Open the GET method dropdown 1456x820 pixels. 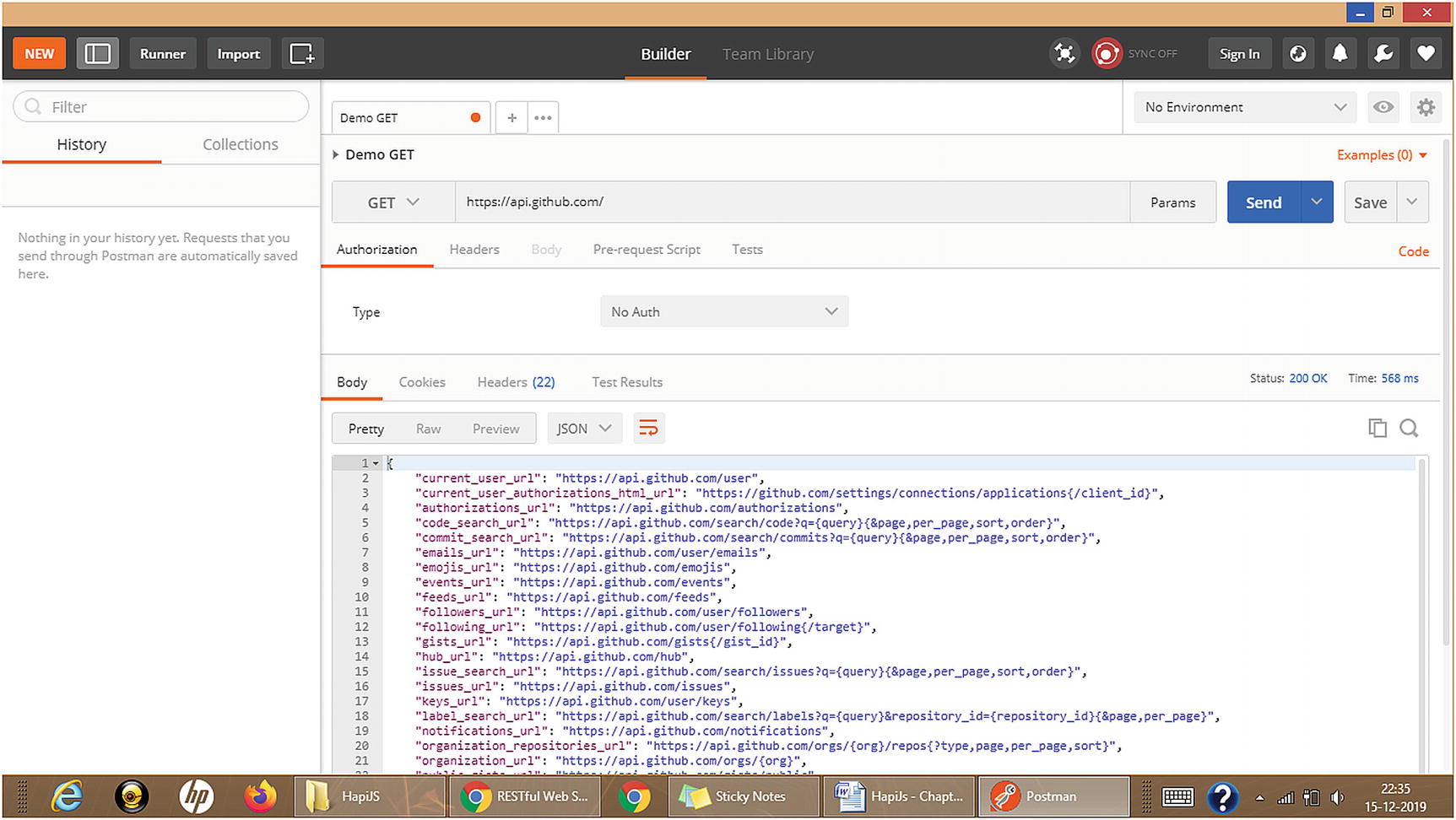pyautogui.click(x=392, y=202)
